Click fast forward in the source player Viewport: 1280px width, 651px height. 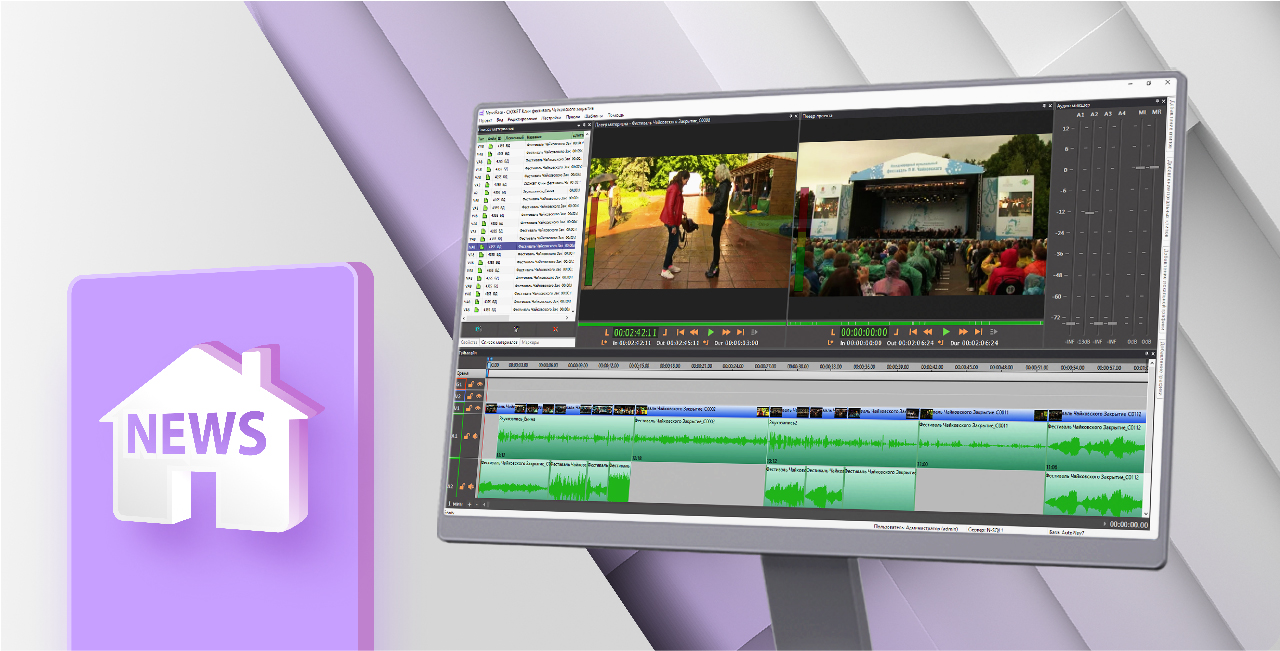pos(726,332)
